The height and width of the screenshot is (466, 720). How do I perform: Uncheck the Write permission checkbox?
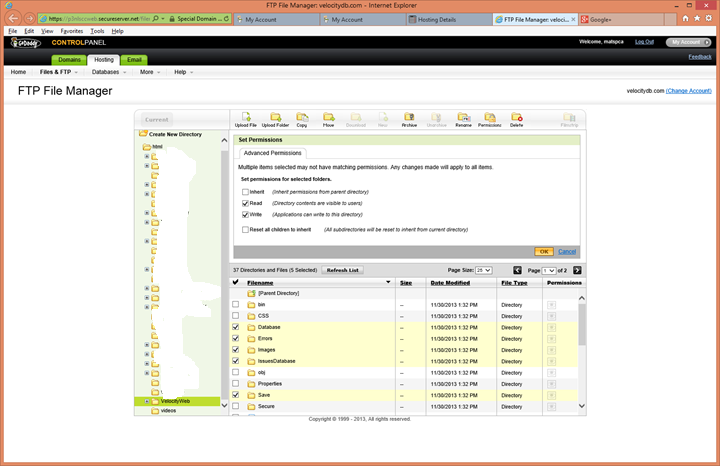245,214
